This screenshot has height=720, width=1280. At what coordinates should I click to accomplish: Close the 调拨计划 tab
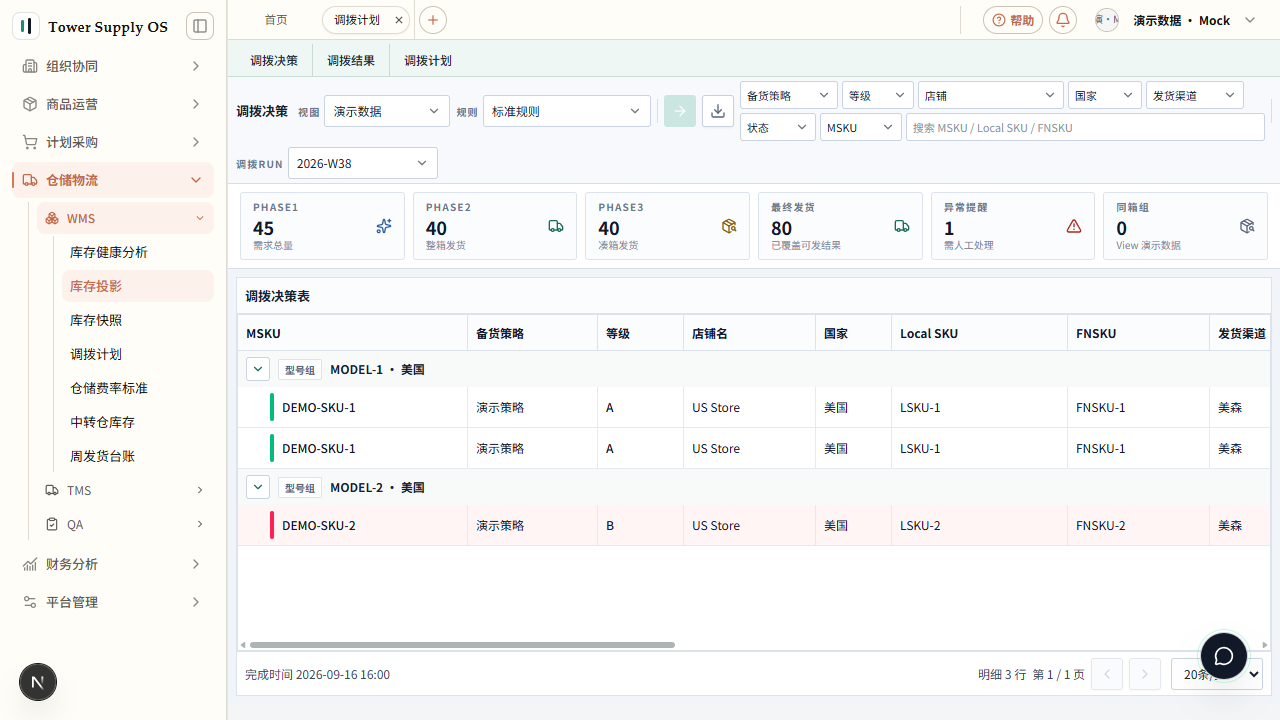(399, 20)
